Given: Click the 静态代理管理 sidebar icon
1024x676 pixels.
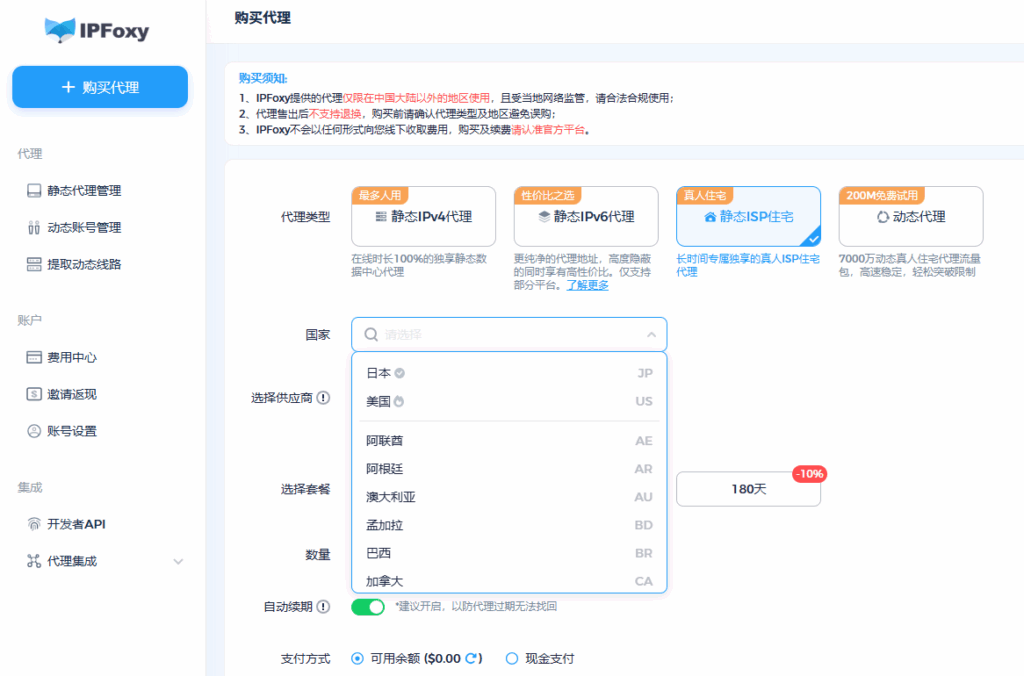Looking at the screenshot, I should tap(34, 191).
